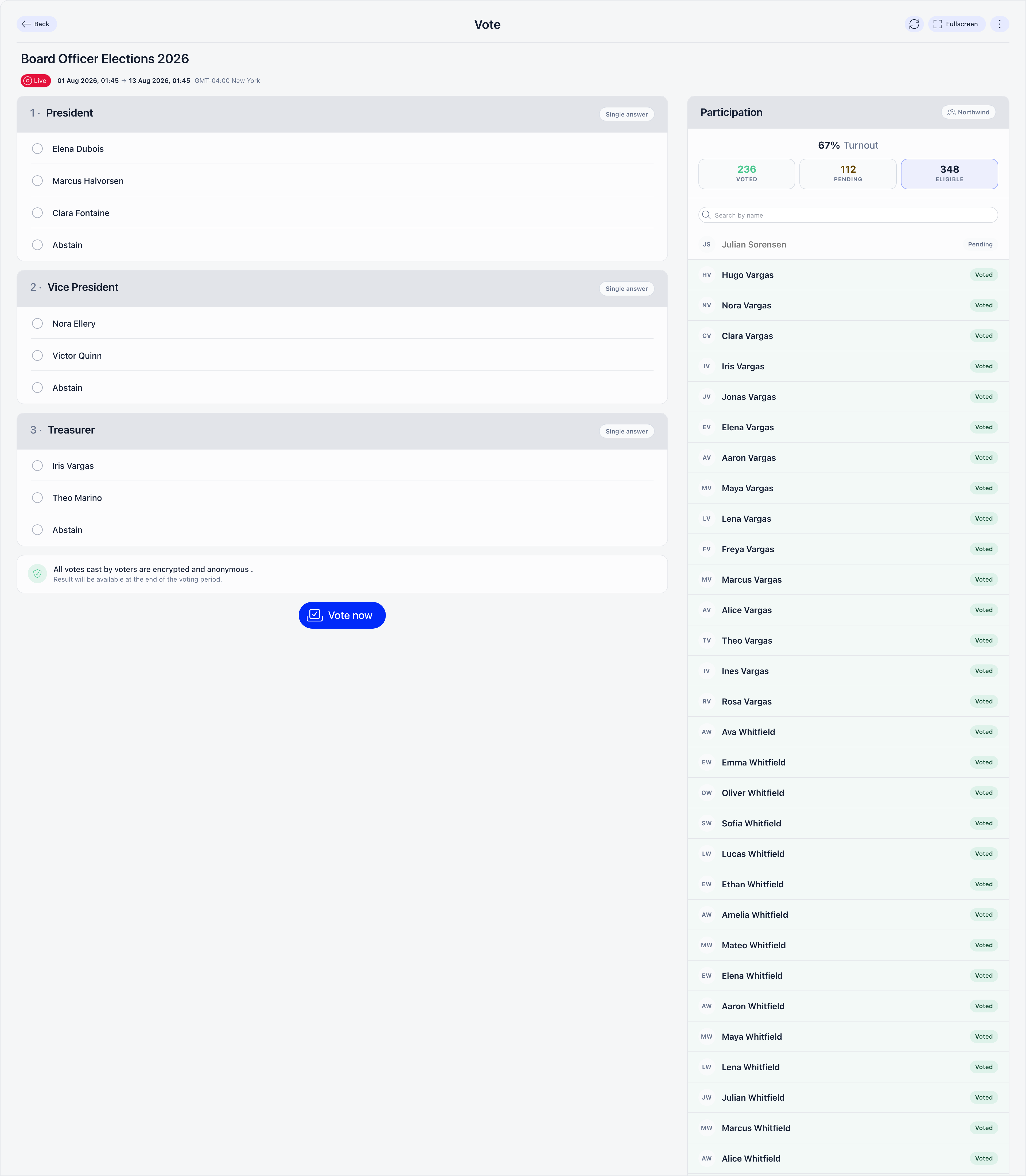Click the Marcus Vargas participant name
1026x1176 pixels.
tap(752, 580)
